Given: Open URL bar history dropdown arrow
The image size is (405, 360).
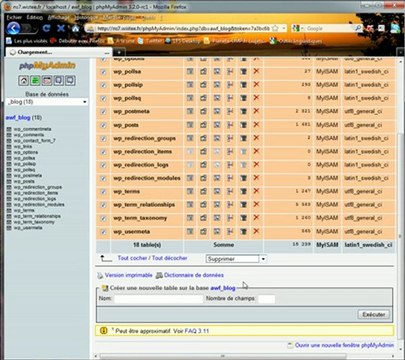Looking at the screenshot, I should (284, 28).
